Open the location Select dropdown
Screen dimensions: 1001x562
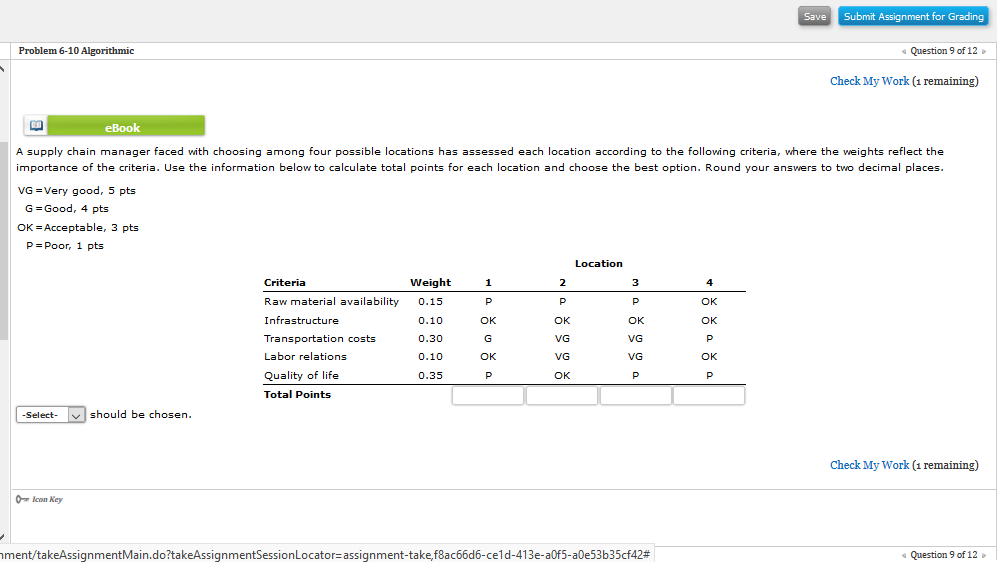pos(50,415)
